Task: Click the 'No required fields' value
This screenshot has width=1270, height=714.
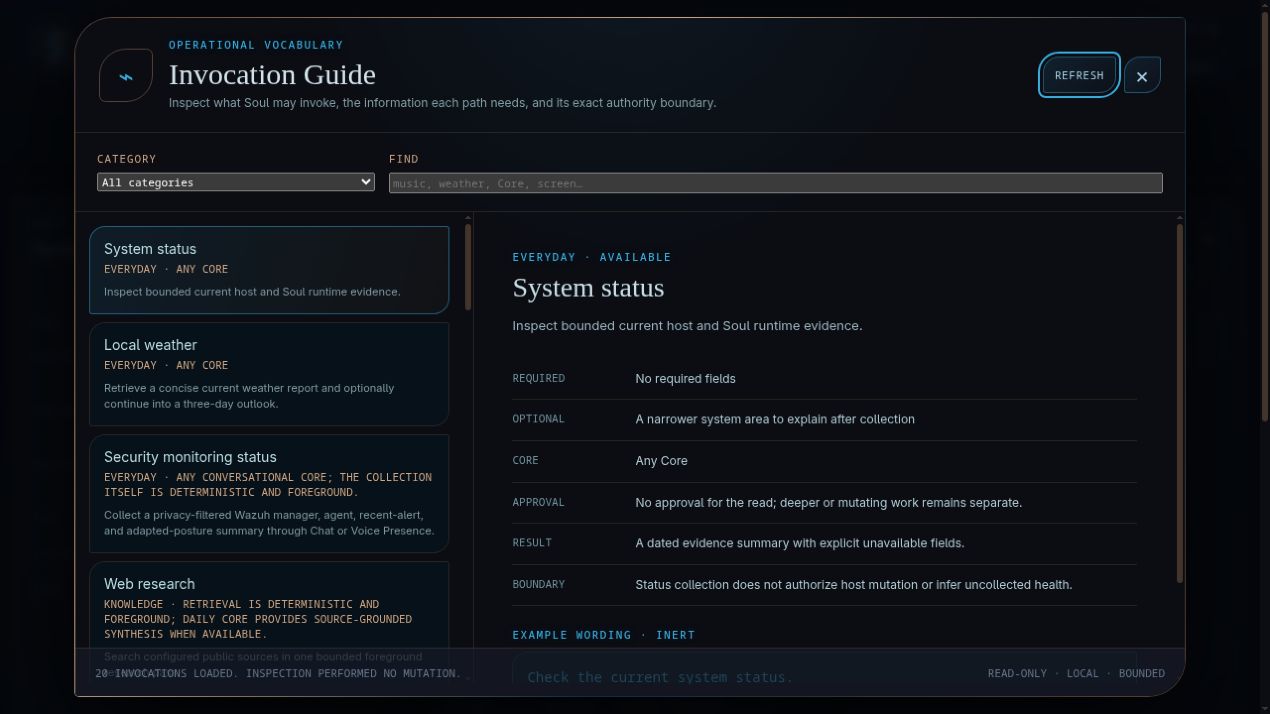Action: coord(685,379)
